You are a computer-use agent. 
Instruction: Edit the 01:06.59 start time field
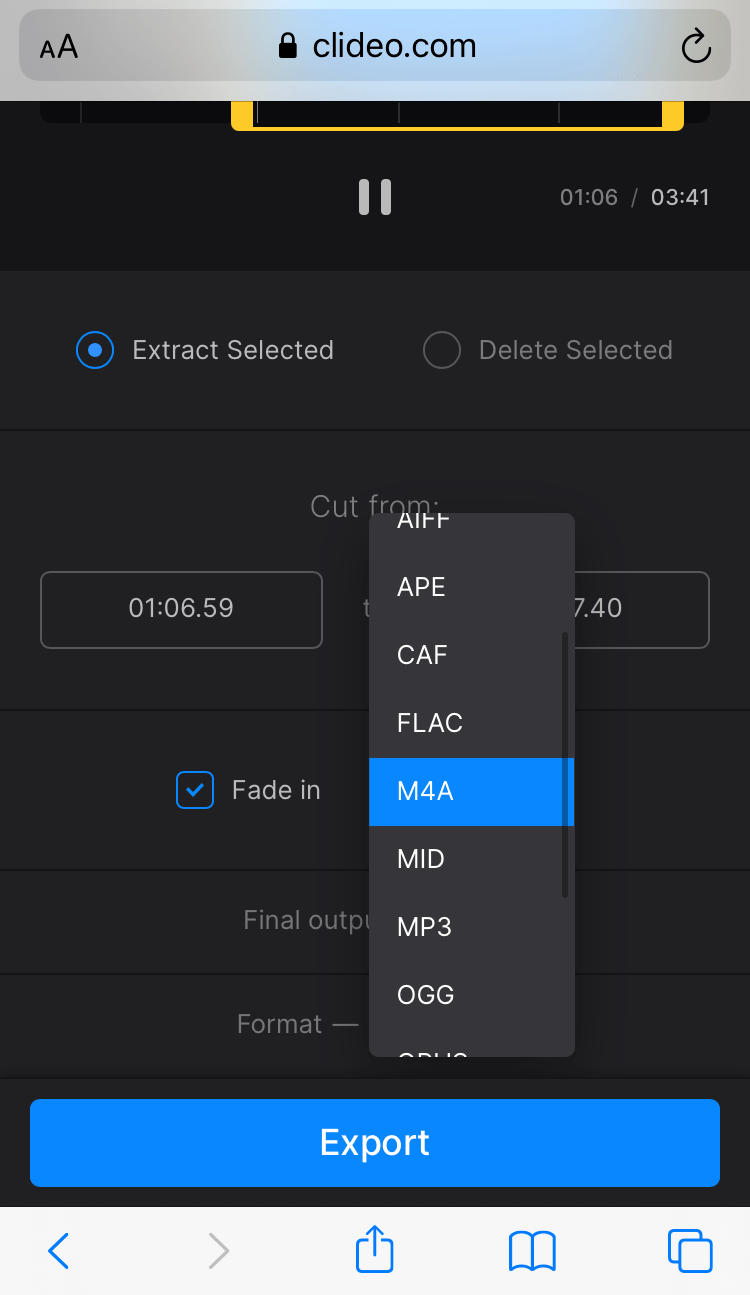181,610
